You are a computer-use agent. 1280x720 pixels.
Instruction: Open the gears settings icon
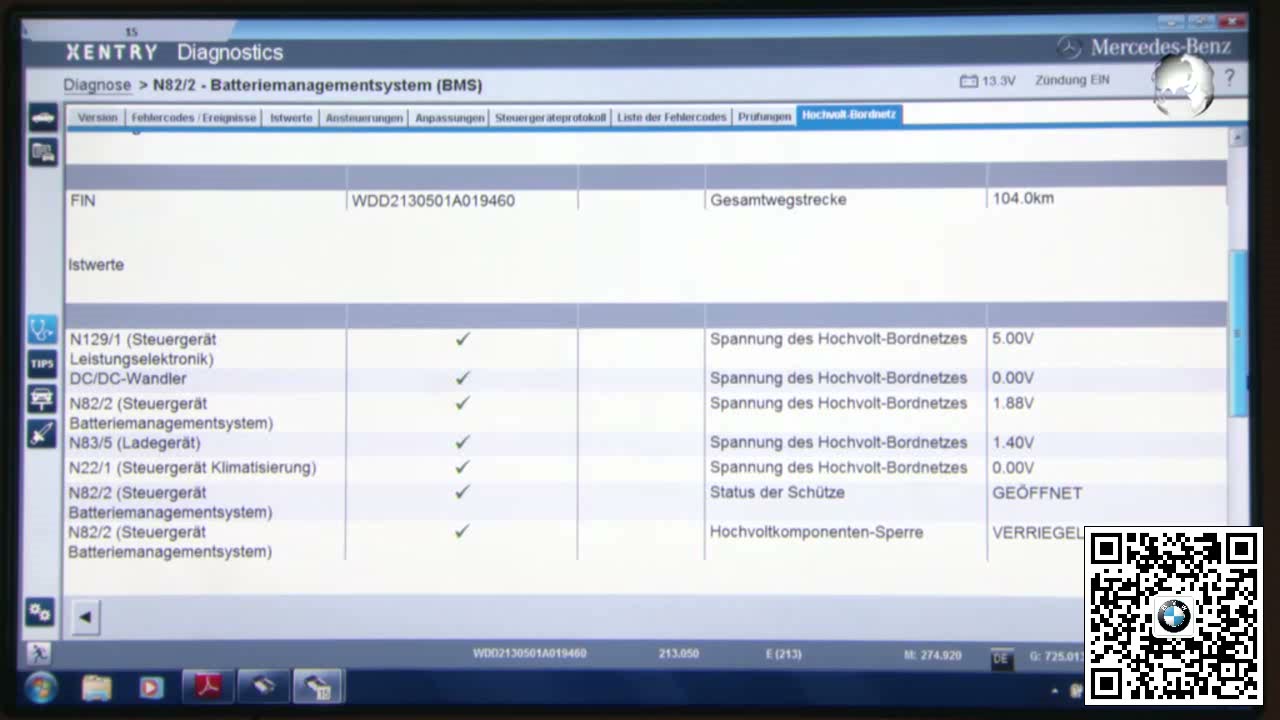coord(40,612)
